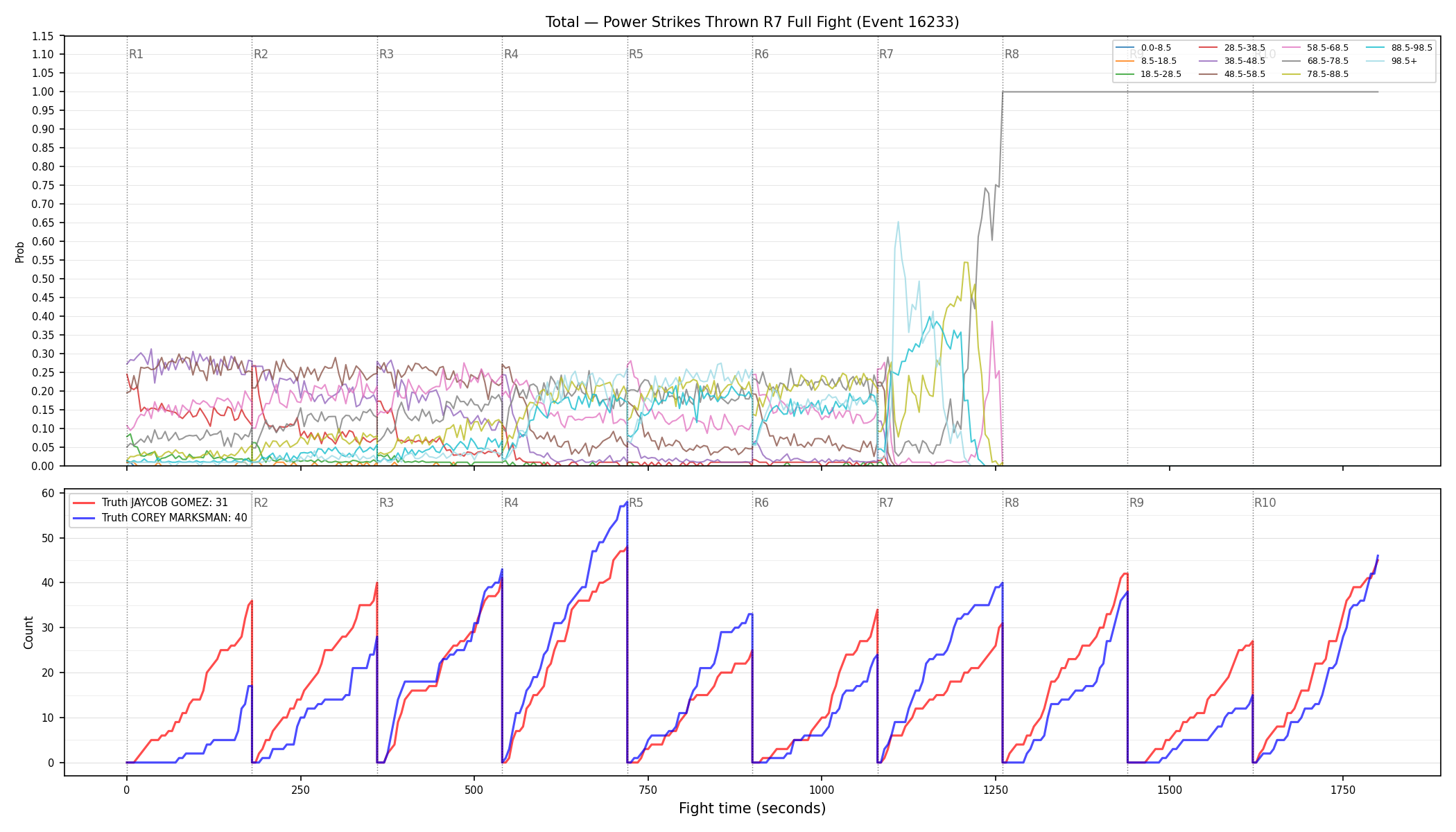This screenshot has height=832, width=1456.
Task: Click the yellow-green line sample beside '78.5-88.5'
Action: [1291, 74]
